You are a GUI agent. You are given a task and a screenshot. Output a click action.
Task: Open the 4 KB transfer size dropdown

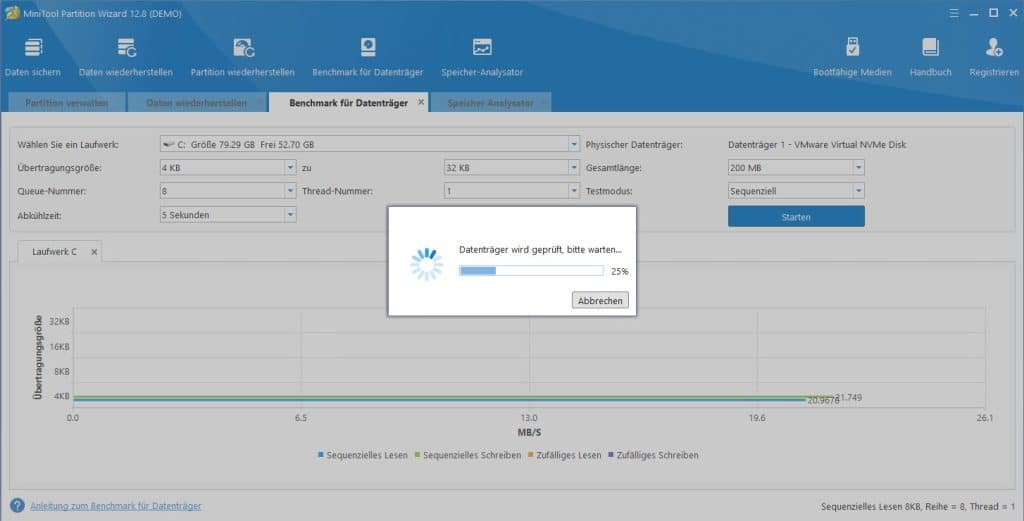click(x=290, y=168)
